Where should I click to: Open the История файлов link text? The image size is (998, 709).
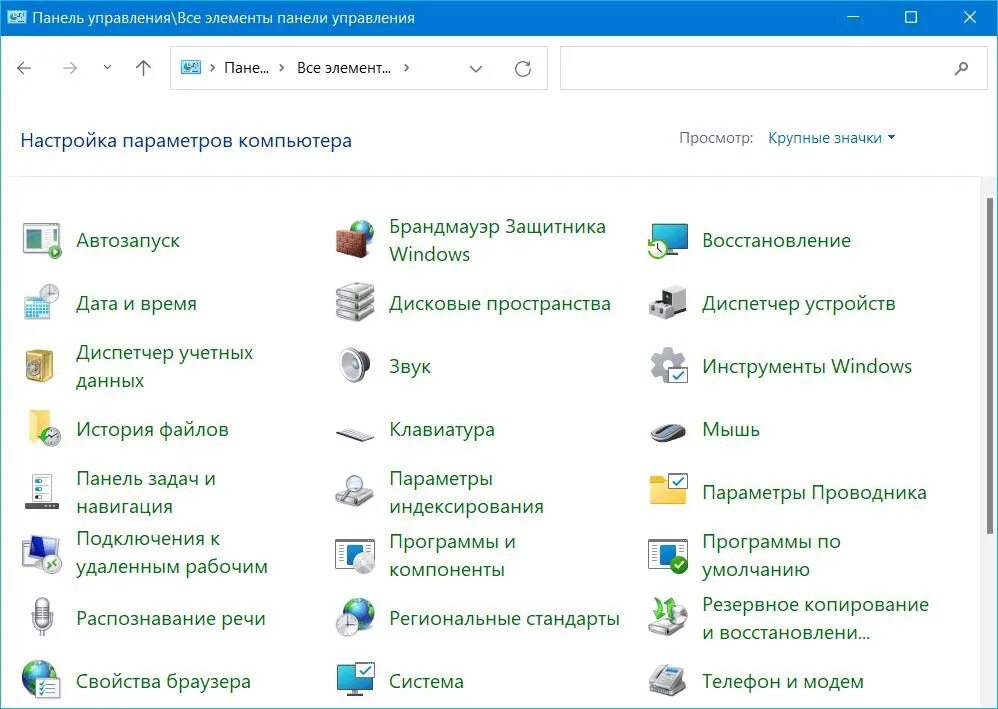click(x=152, y=430)
